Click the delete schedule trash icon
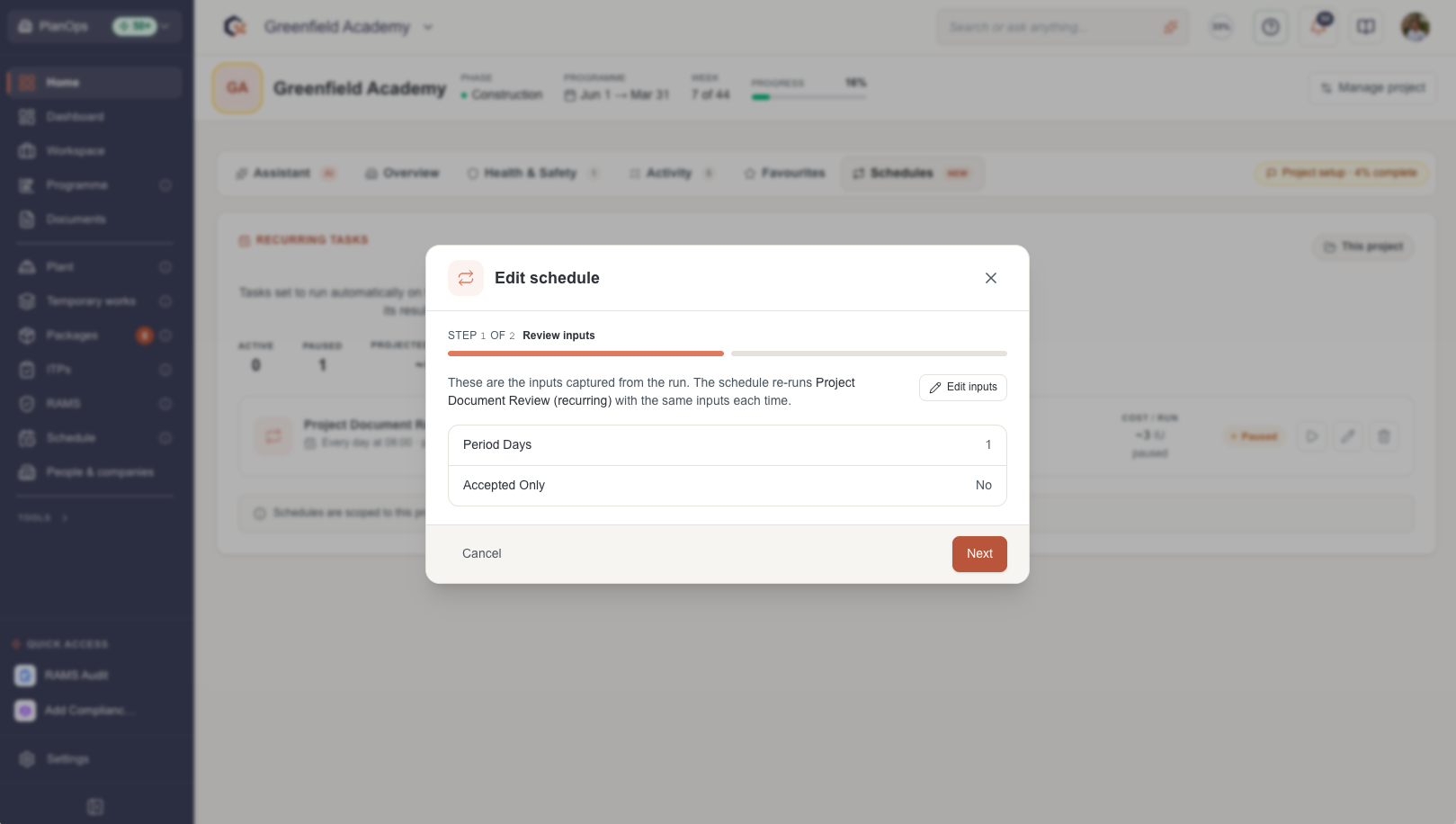This screenshot has width=1456, height=824. (1383, 436)
